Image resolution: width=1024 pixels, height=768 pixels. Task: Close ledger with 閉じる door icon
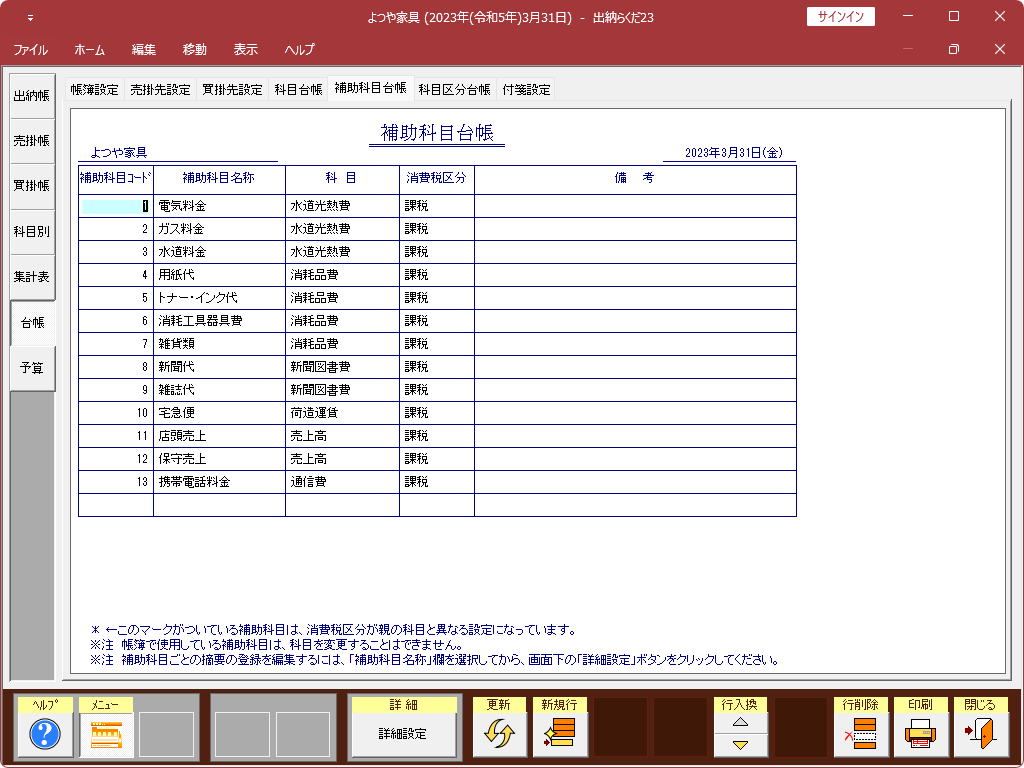[x=981, y=733]
